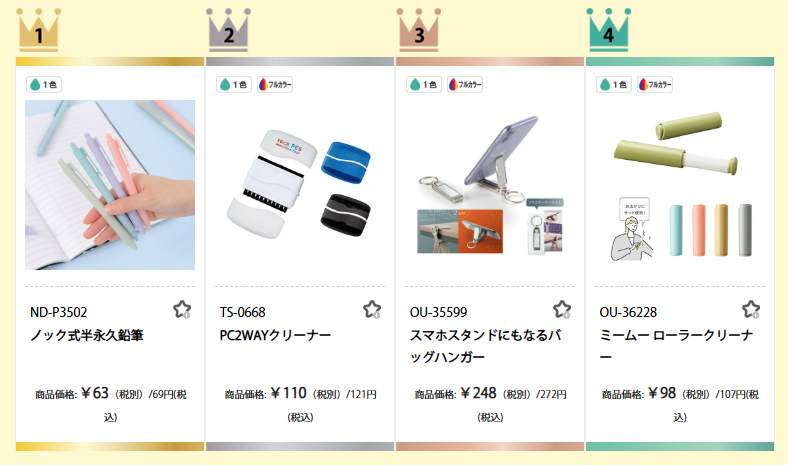Favorite the ND-P3502 pencil with star icon
This screenshot has width=788, height=465.
(x=182, y=310)
